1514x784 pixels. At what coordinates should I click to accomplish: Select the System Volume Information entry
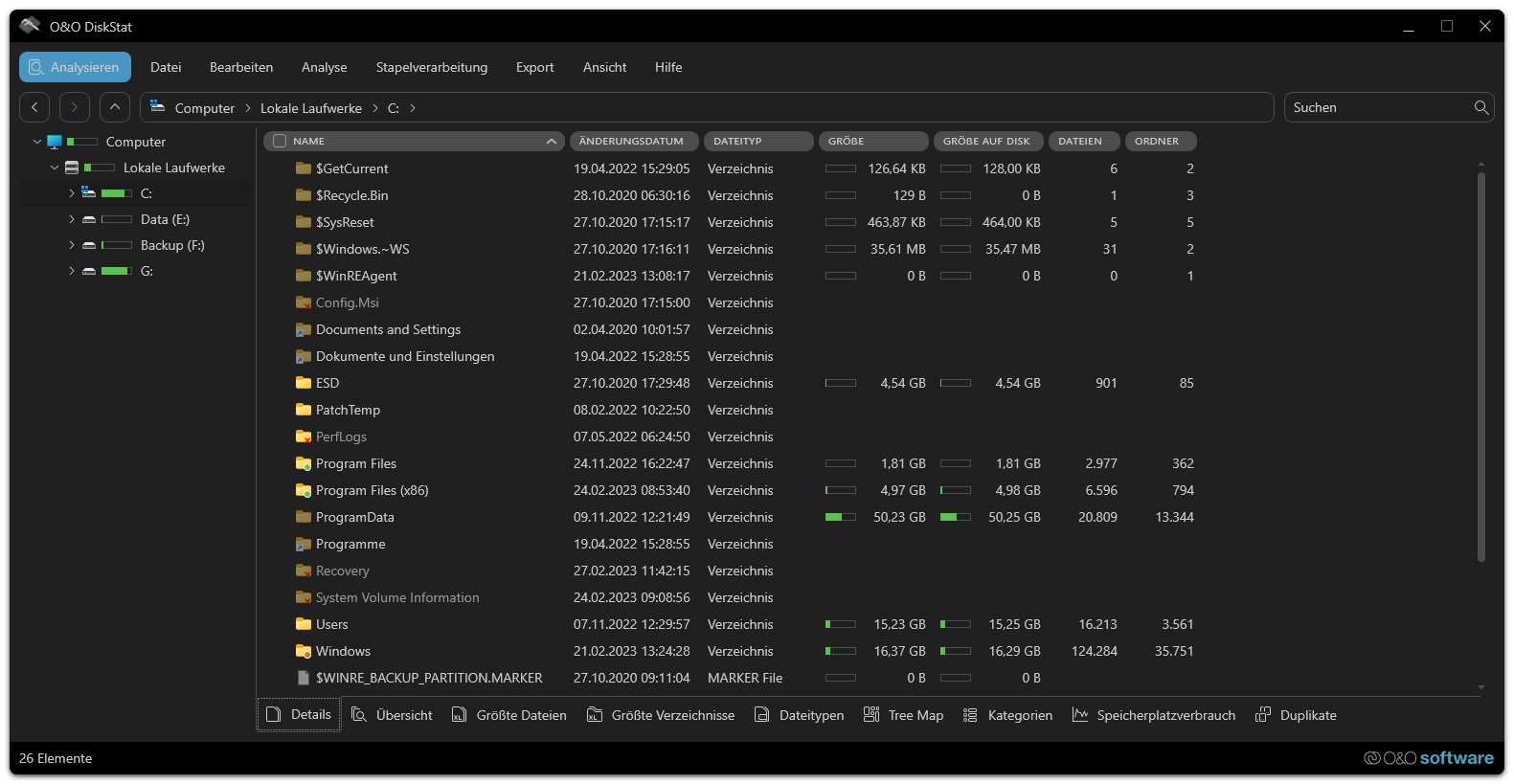pos(397,597)
